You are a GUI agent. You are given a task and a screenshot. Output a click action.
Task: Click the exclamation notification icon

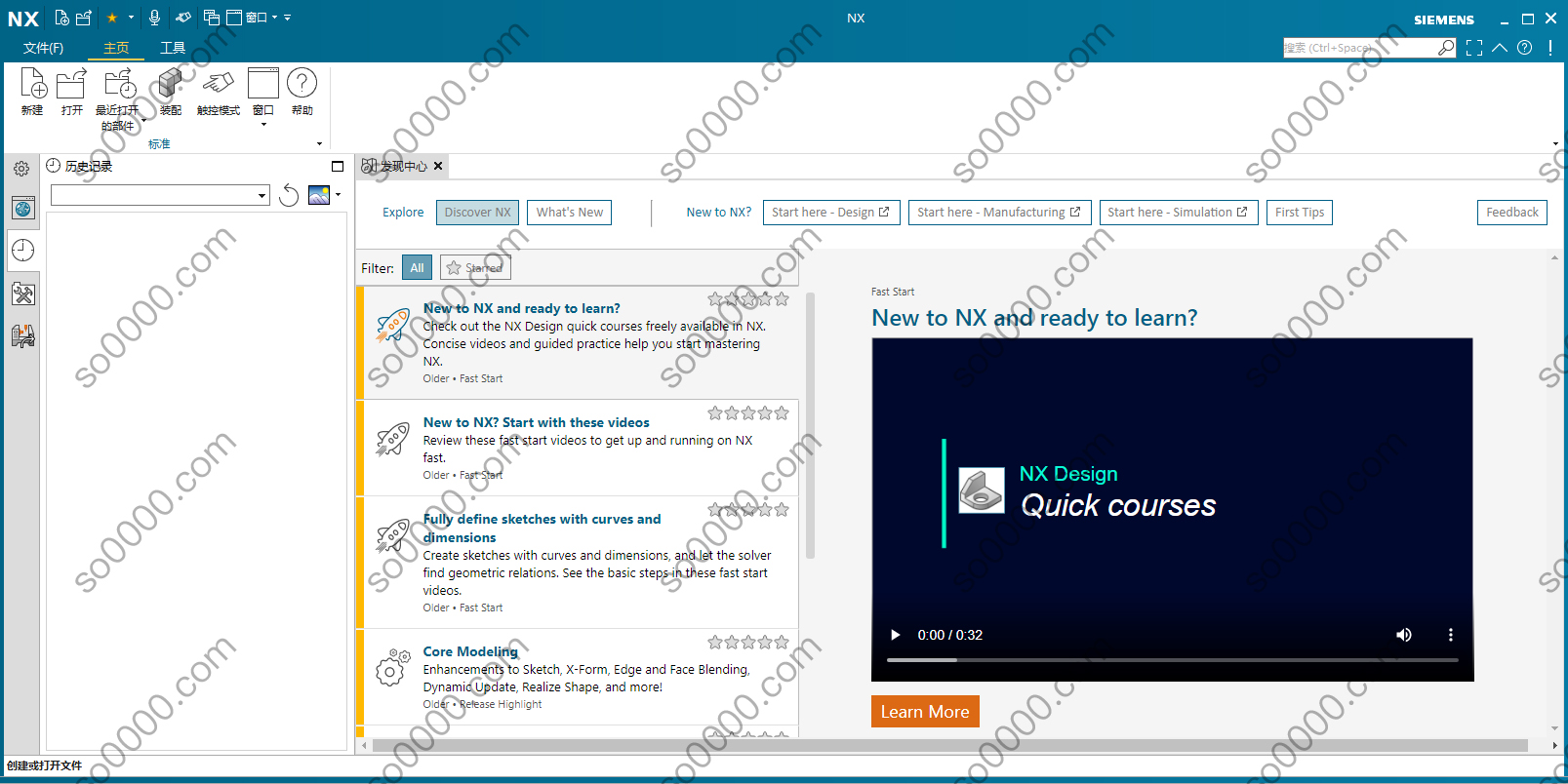coord(1550,48)
